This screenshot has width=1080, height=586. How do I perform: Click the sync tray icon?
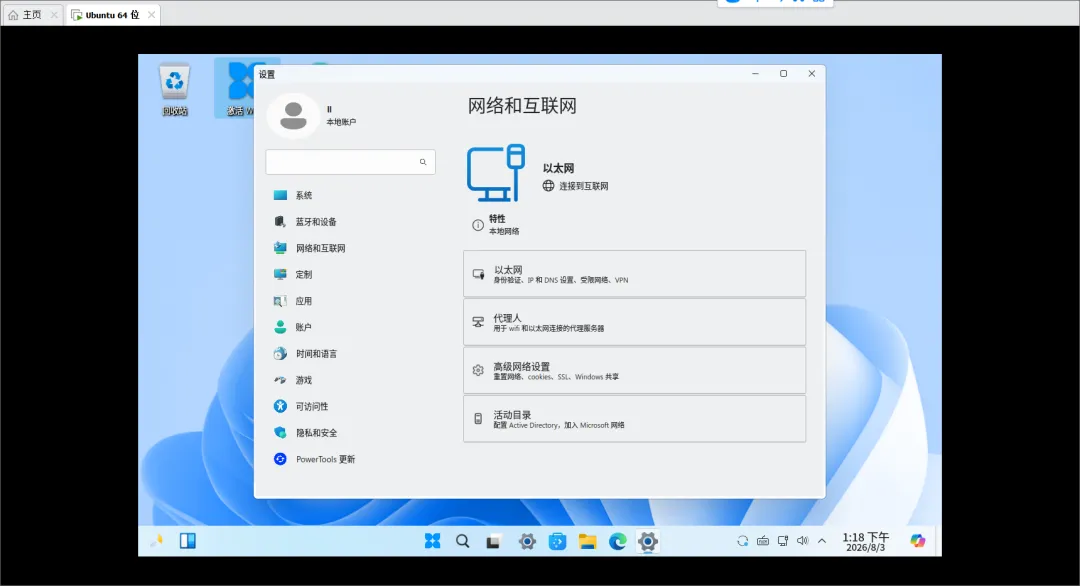(x=742, y=541)
